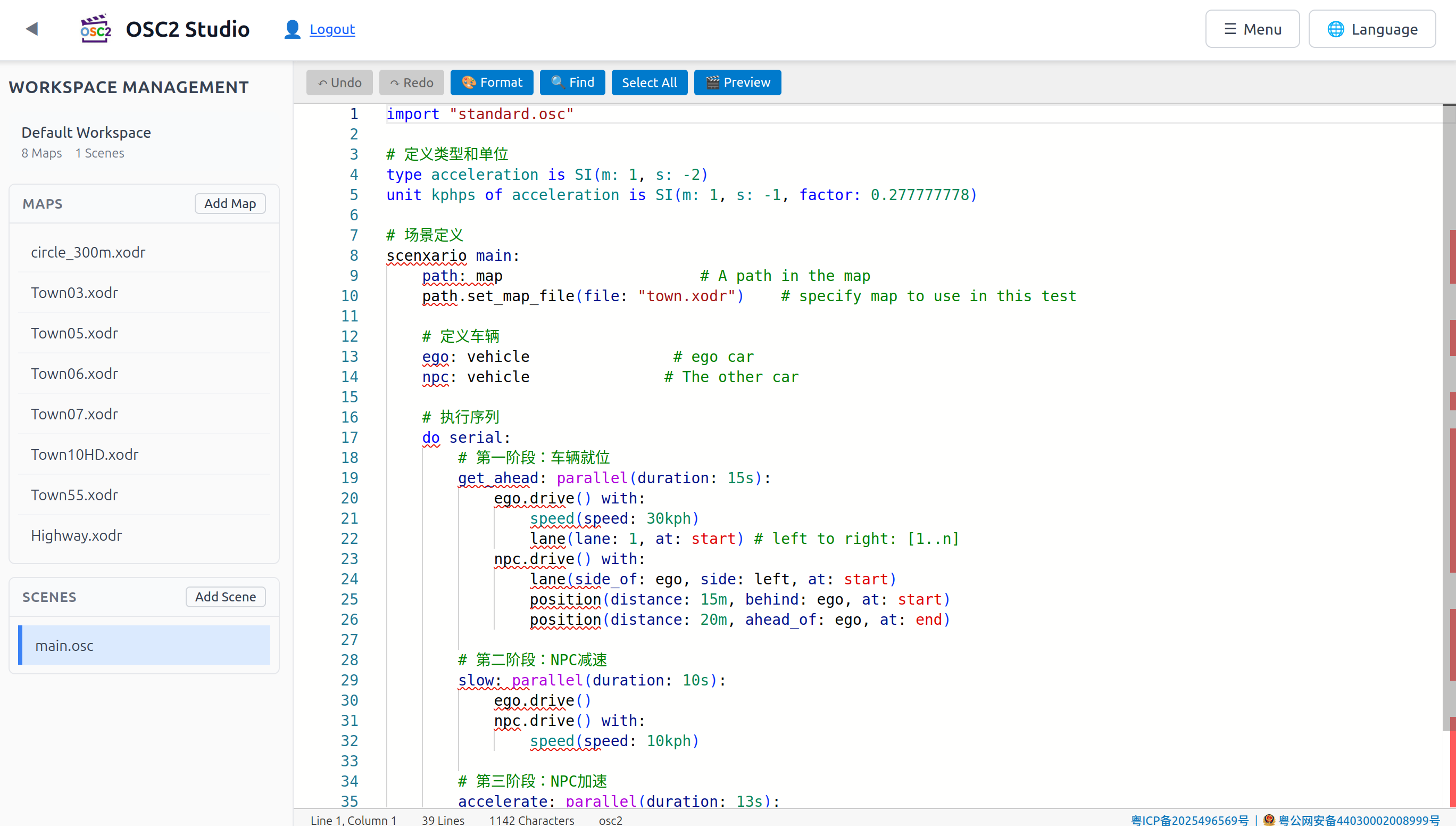Open Find with the magnifier button
The height and width of the screenshot is (826, 1456).
(x=572, y=82)
